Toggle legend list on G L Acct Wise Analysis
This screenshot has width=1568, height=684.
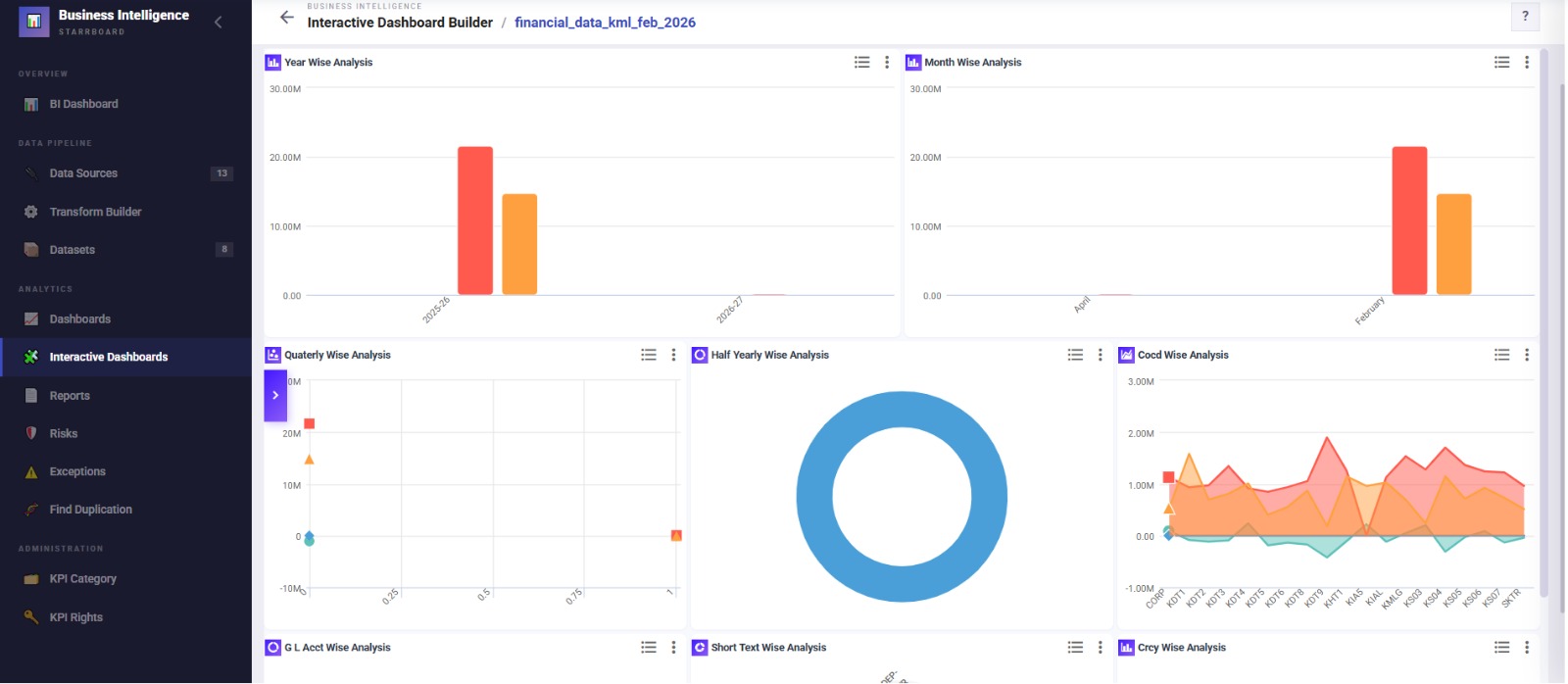pyautogui.click(x=649, y=647)
